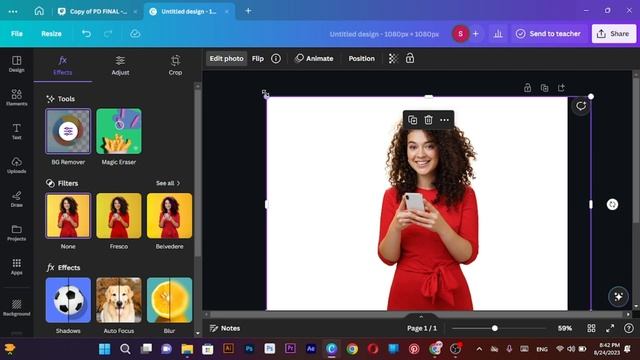Delete the selected image with trash icon

[x=428, y=120]
